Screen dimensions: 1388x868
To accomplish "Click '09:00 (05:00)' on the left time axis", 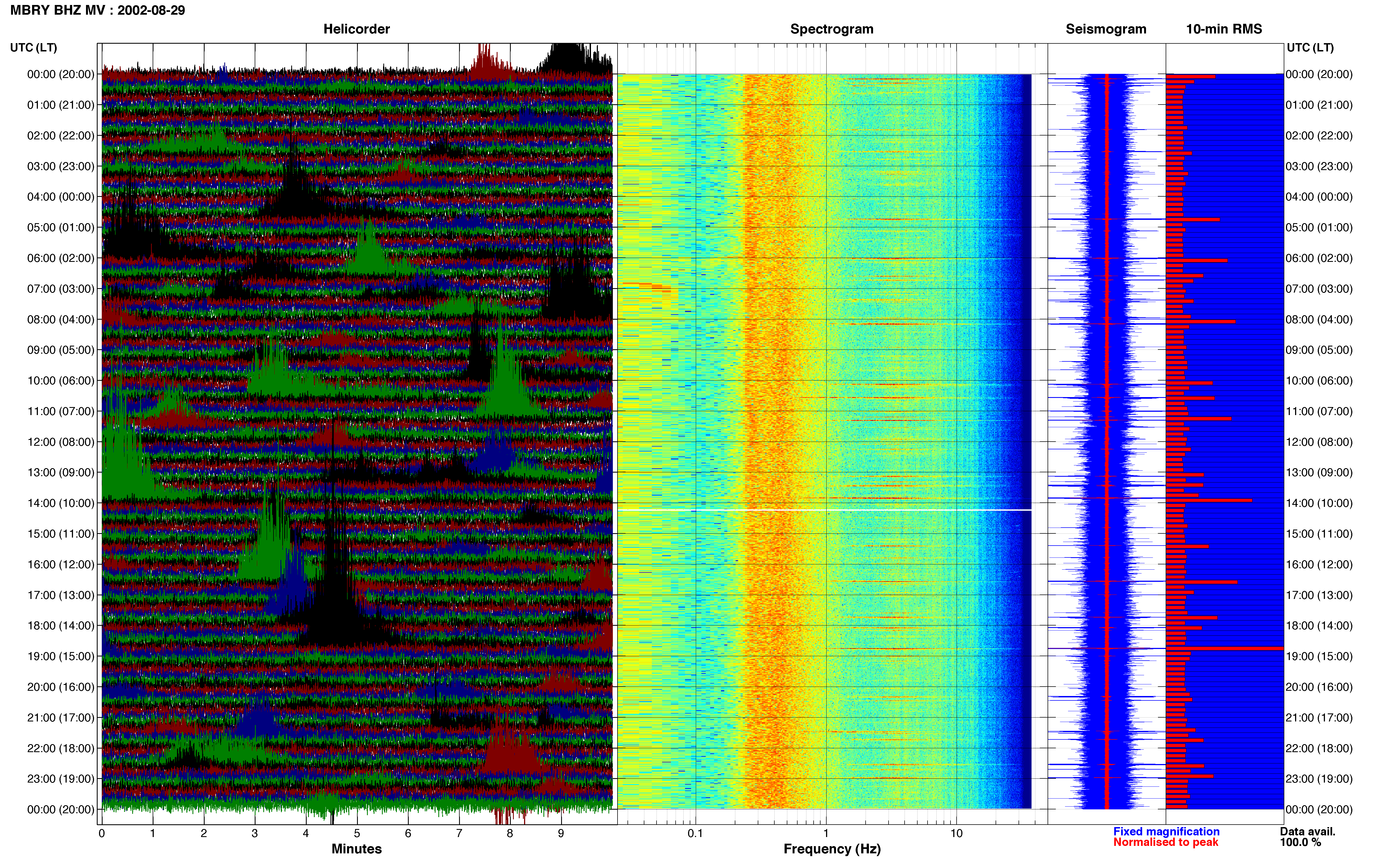I will (61, 350).
